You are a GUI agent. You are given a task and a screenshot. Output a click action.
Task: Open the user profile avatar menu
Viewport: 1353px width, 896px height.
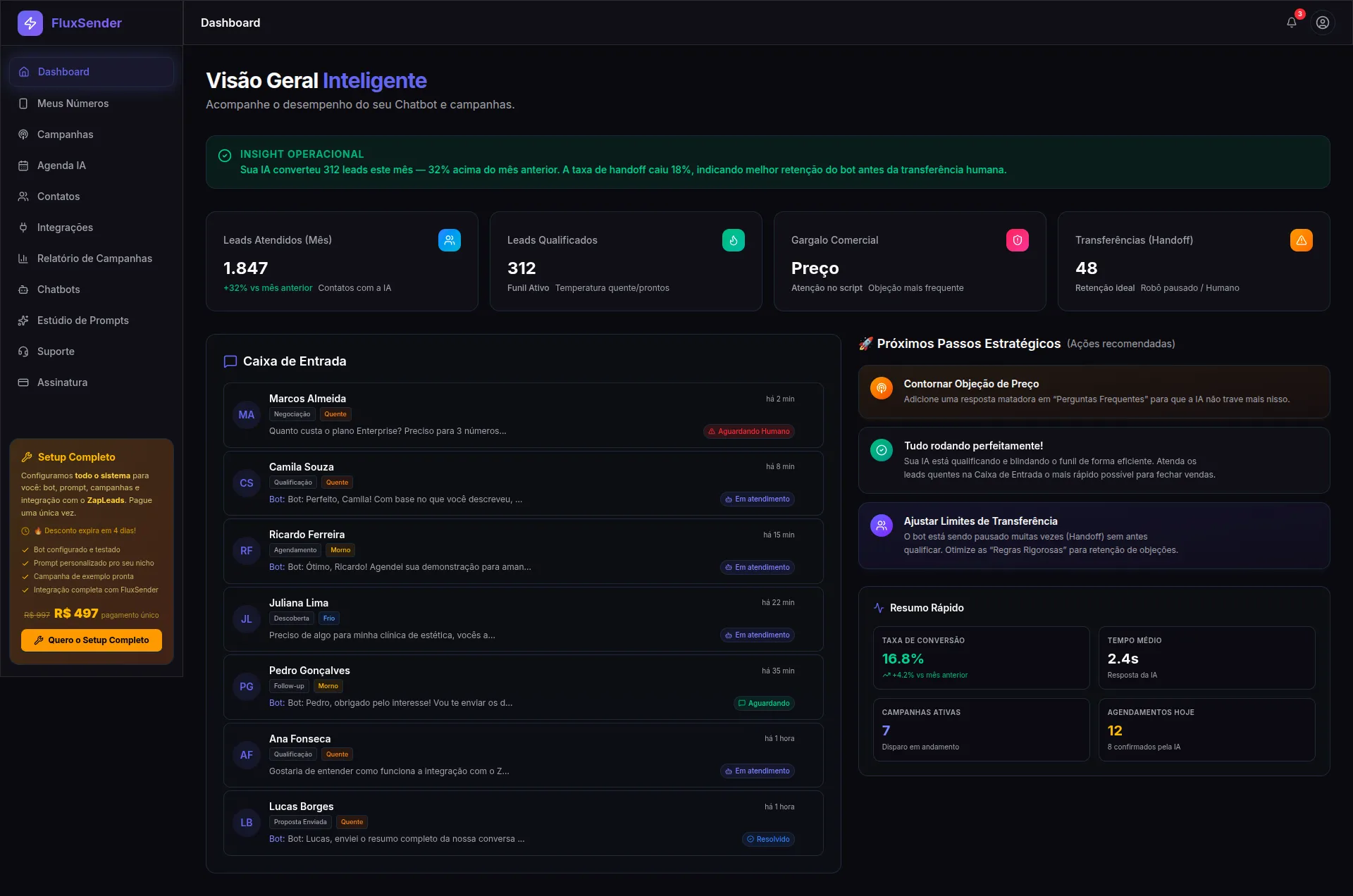[x=1323, y=22]
